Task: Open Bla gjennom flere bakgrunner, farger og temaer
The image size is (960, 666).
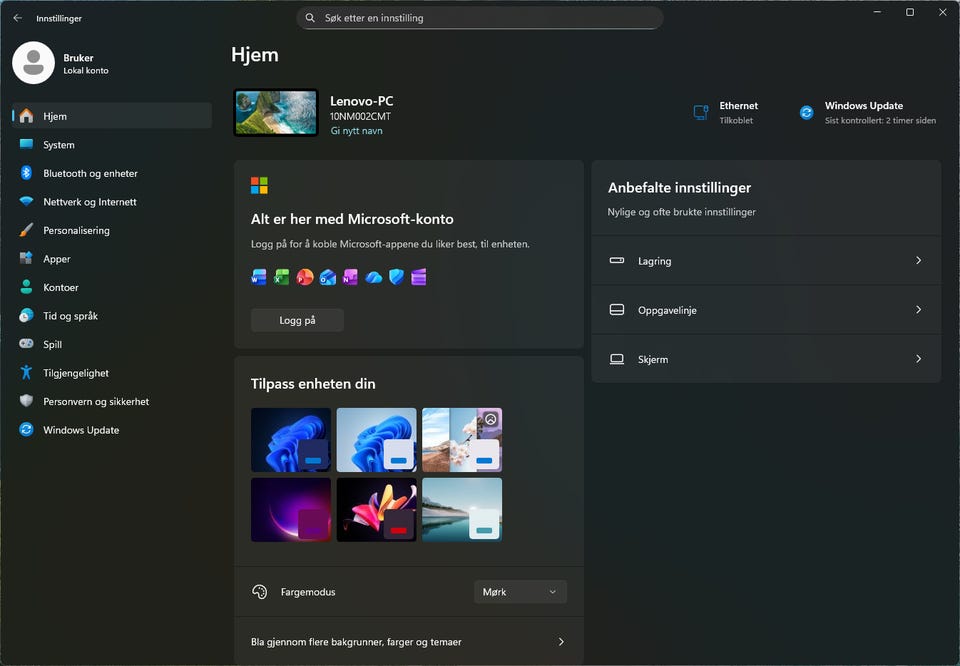Action: click(409, 642)
